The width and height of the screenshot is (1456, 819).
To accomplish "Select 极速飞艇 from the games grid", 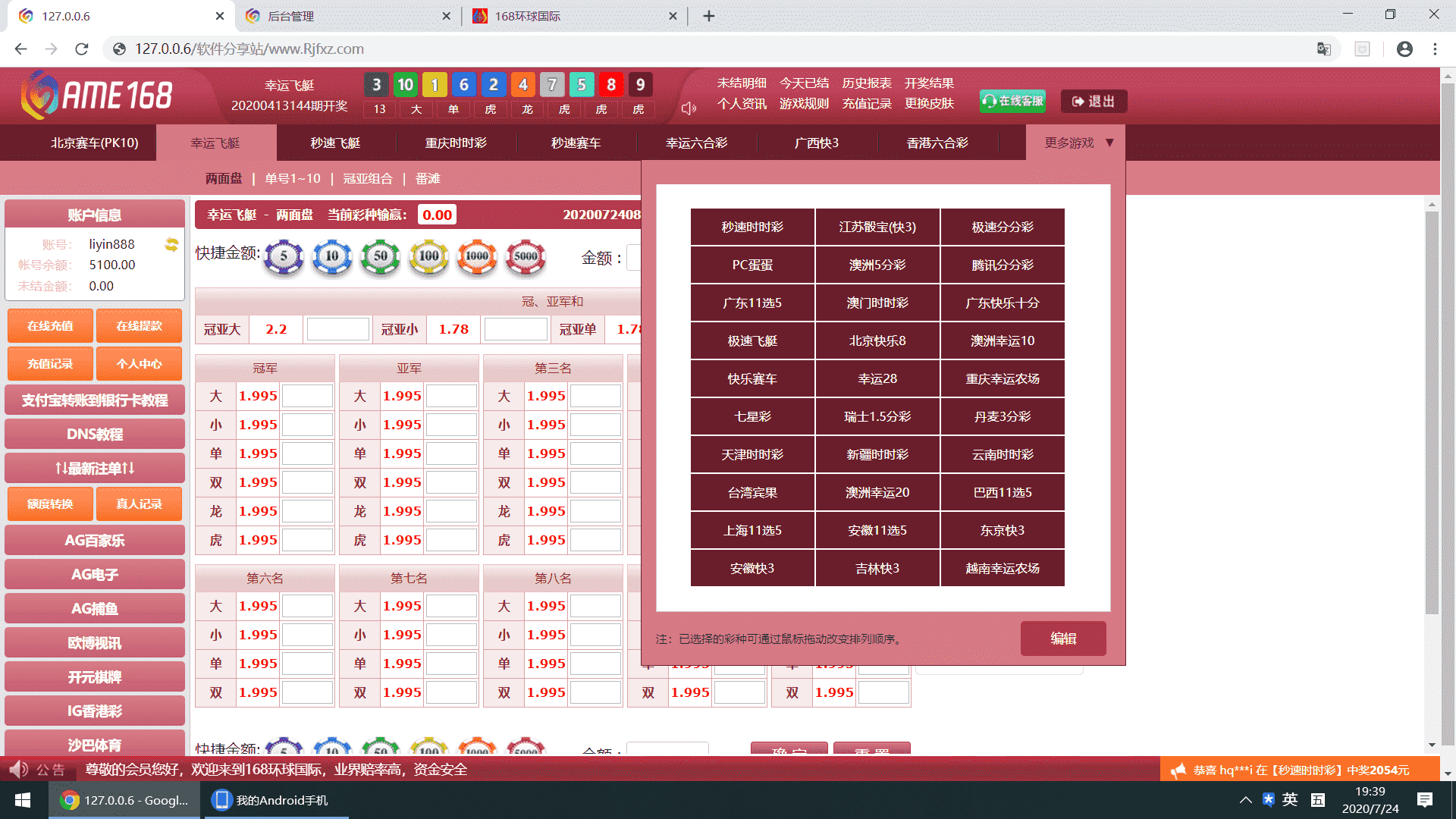I will point(752,340).
